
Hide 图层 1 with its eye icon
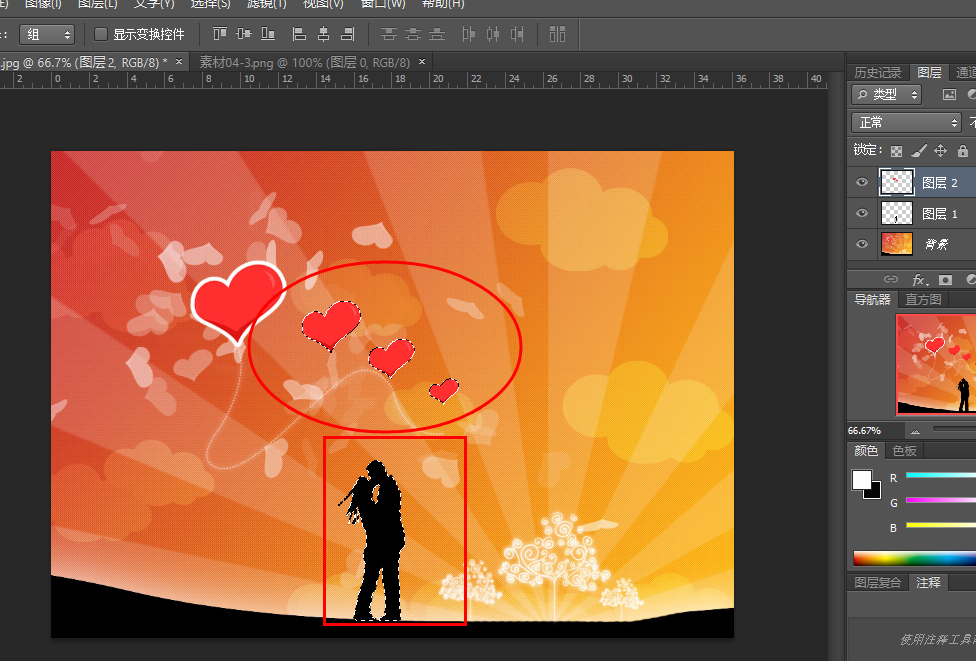pos(862,213)
